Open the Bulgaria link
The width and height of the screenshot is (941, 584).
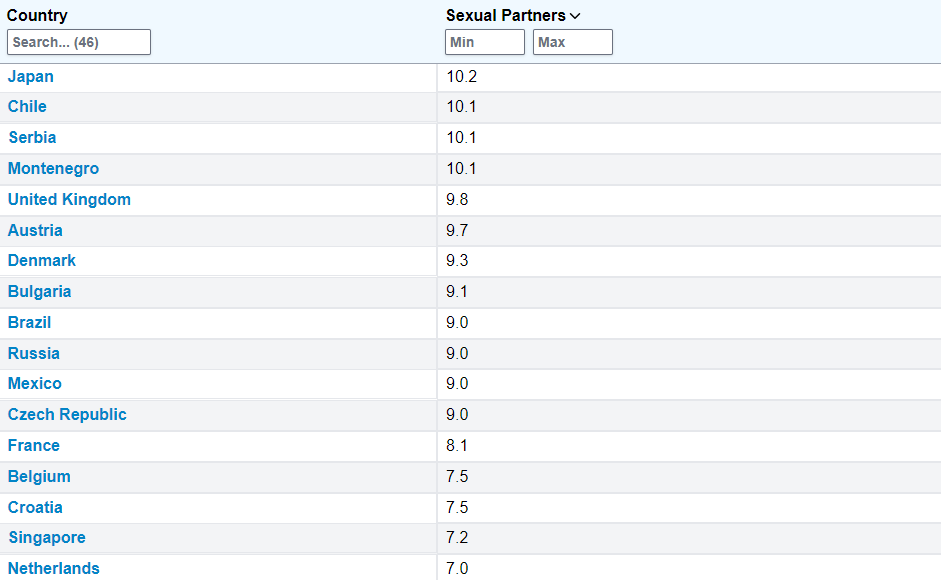[40, 292]
